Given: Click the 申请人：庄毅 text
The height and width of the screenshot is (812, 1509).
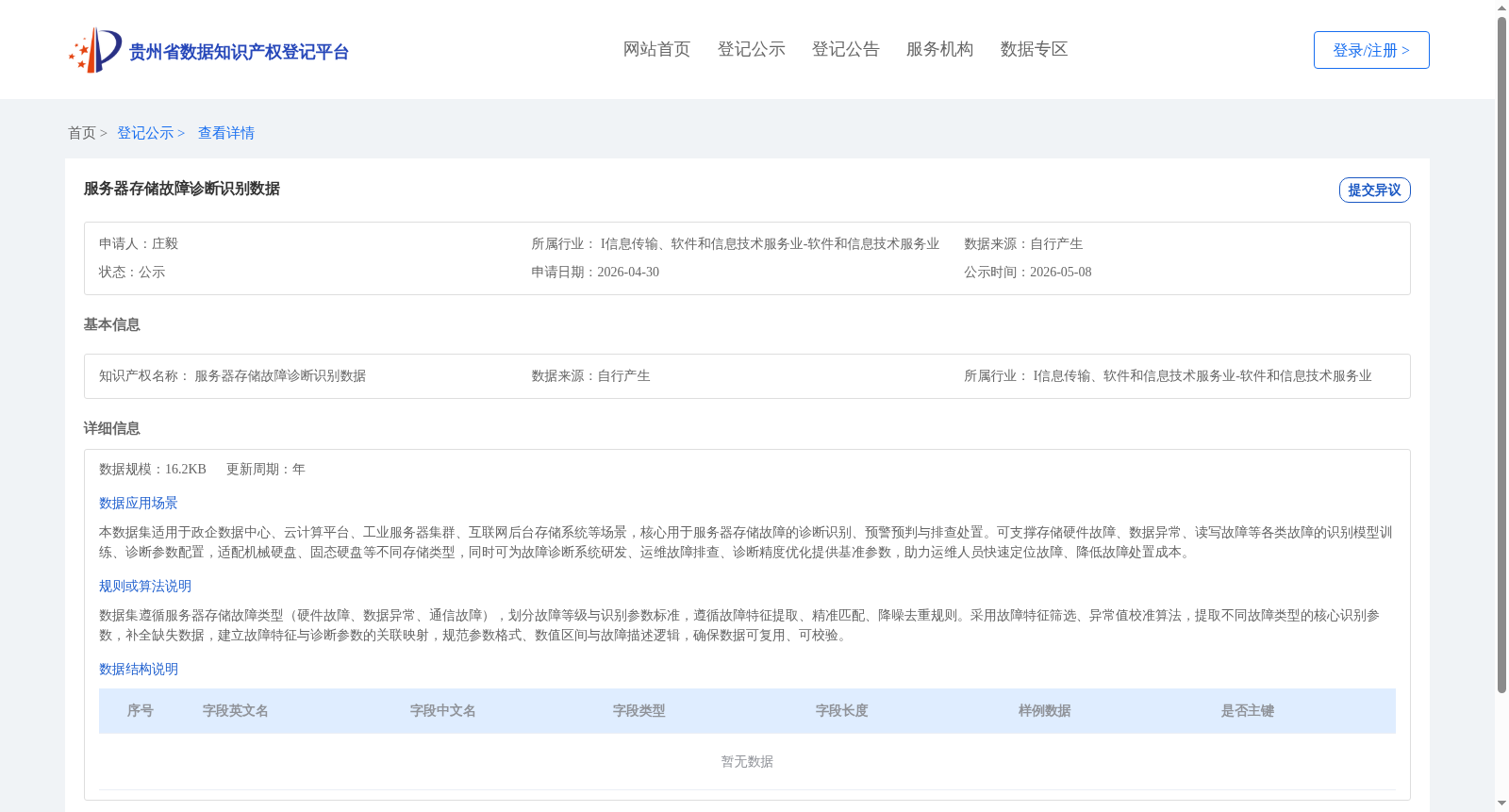Looking at the screenshot, I should [139, 243].
